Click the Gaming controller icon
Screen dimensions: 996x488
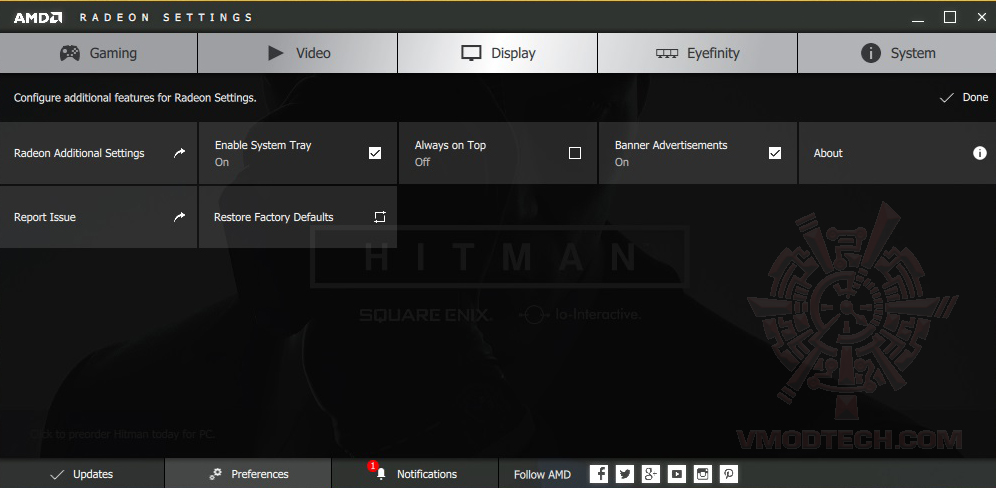[70, 53]
